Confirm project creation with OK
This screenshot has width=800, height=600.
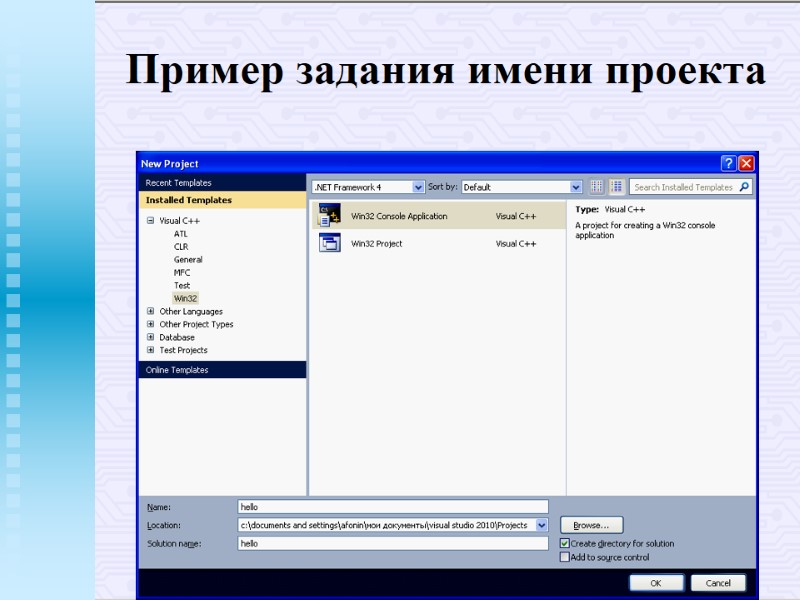(x=657, y=582)
